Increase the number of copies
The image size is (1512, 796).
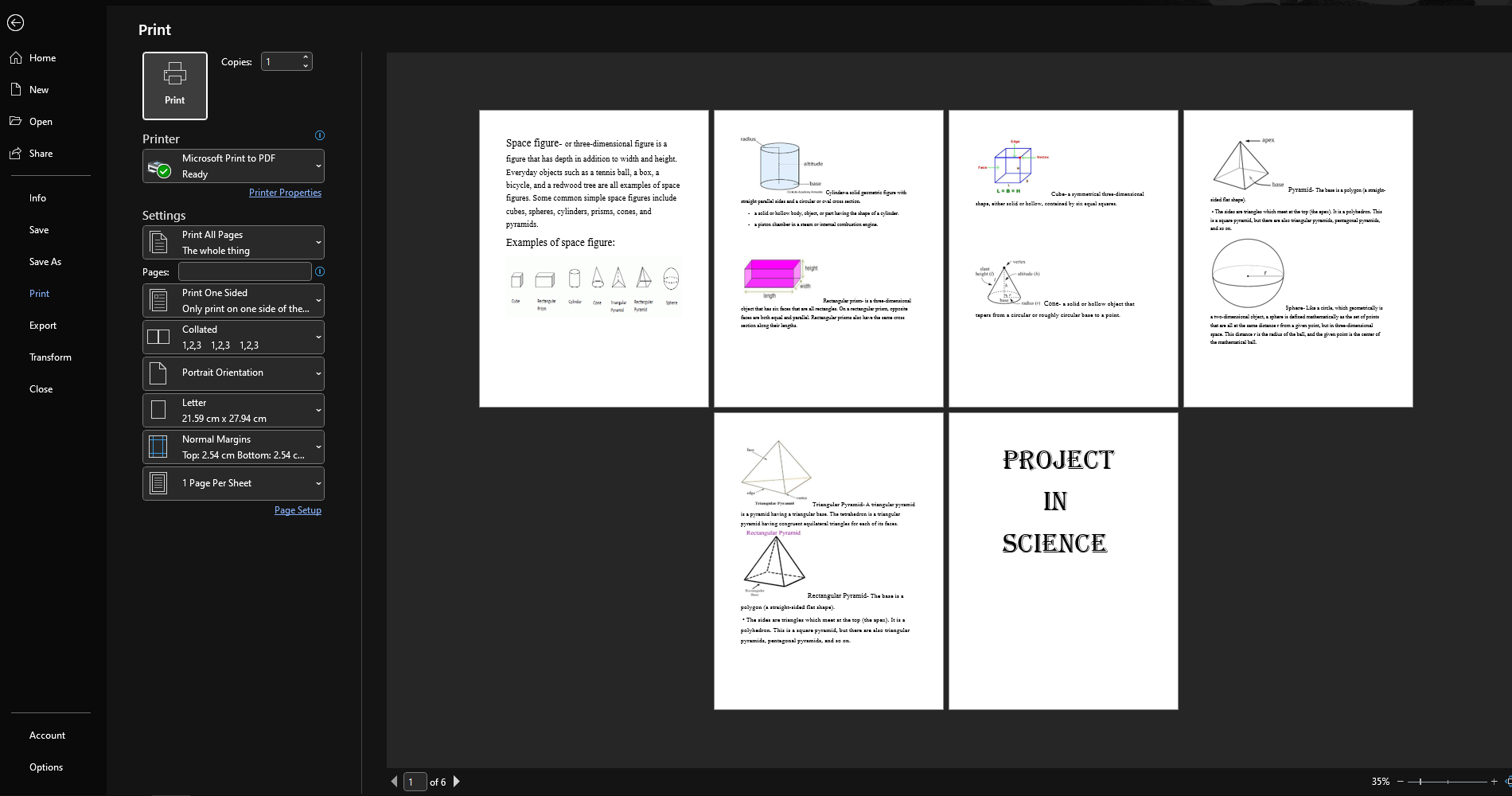[306, 57]
